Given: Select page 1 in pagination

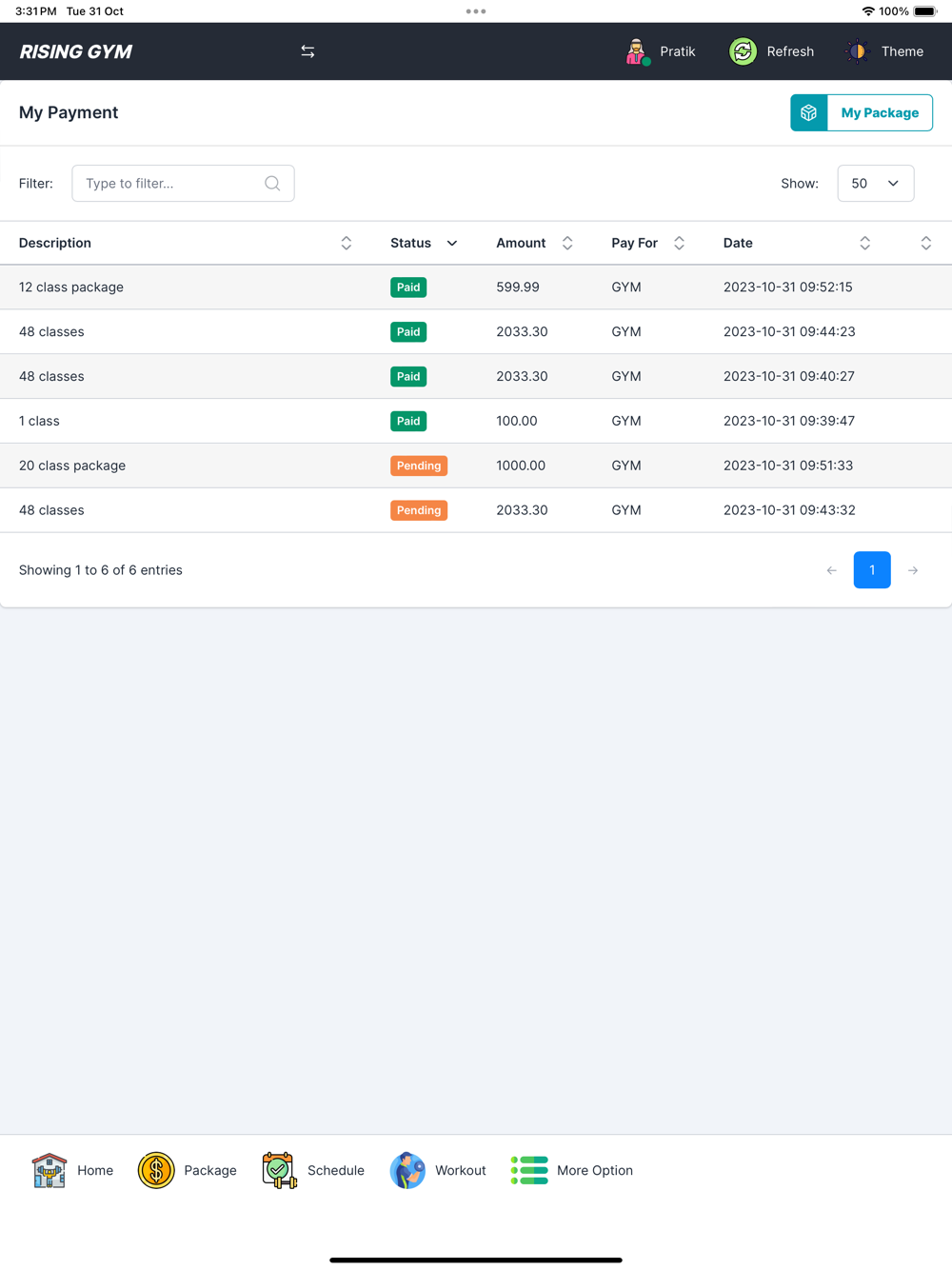Looking at the screenshot, I should (872, 570).
